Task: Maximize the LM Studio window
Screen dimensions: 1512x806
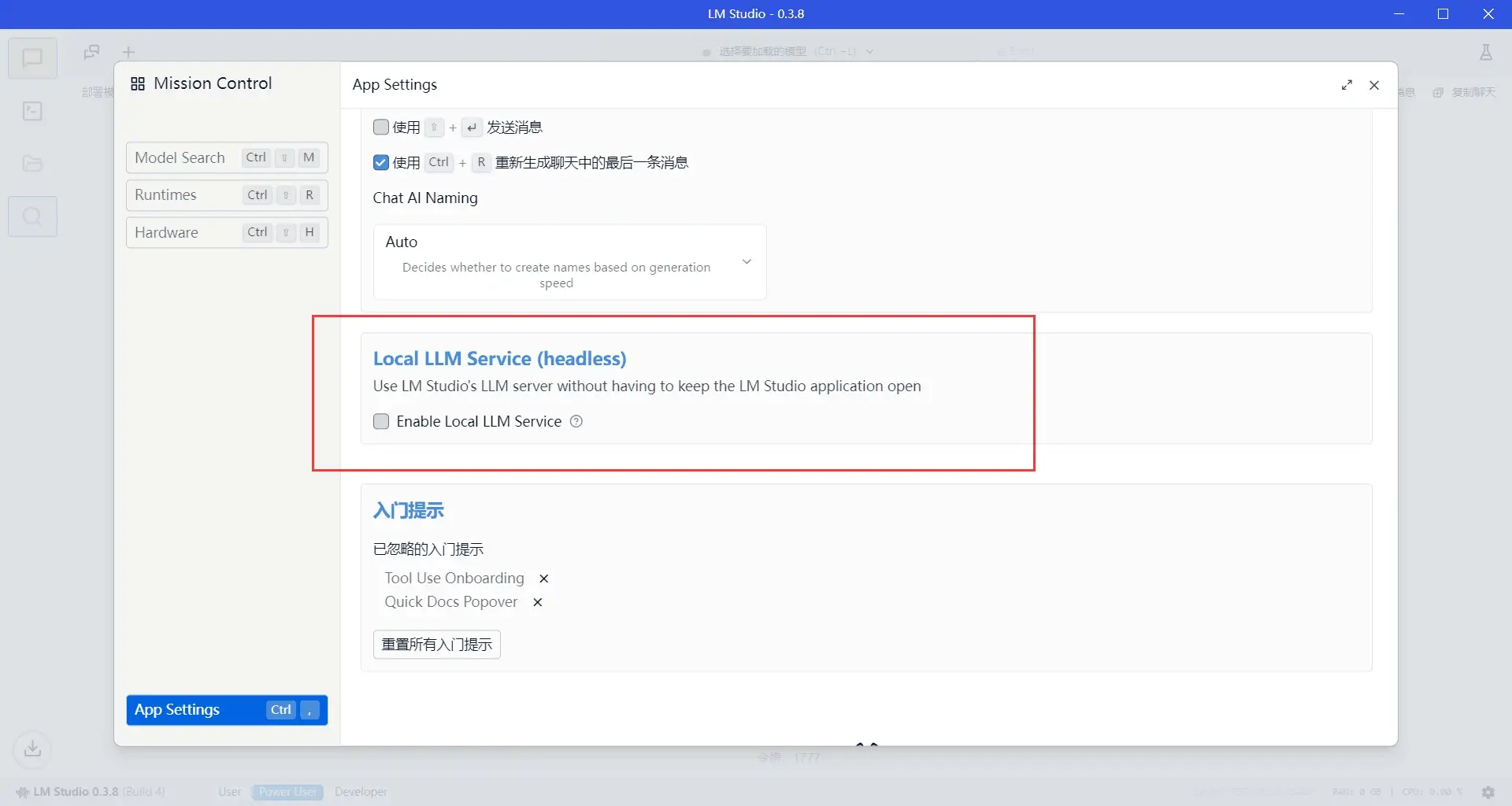Action: (x=1443, y=14)
